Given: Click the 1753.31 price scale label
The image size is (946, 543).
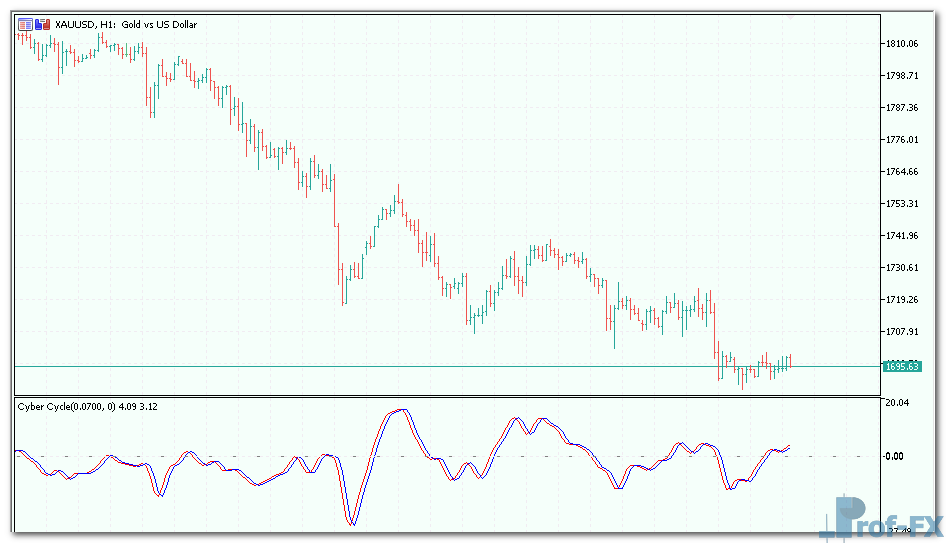Looking at the screenshot, I should pyautogui.click(x=901, y=204).
